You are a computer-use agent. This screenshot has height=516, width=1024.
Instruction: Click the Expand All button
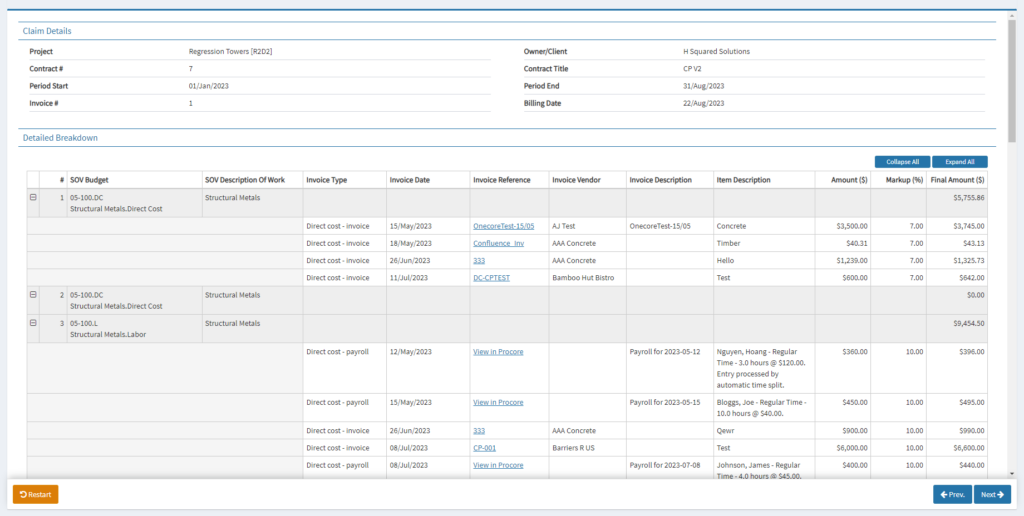coord(960,161)
